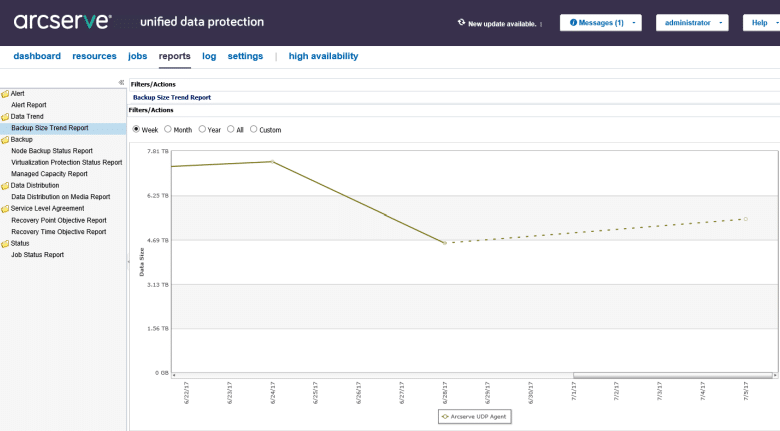780x431 pixels.
Task: Click the update refresh icon
Action: click(x=461, y=22)
